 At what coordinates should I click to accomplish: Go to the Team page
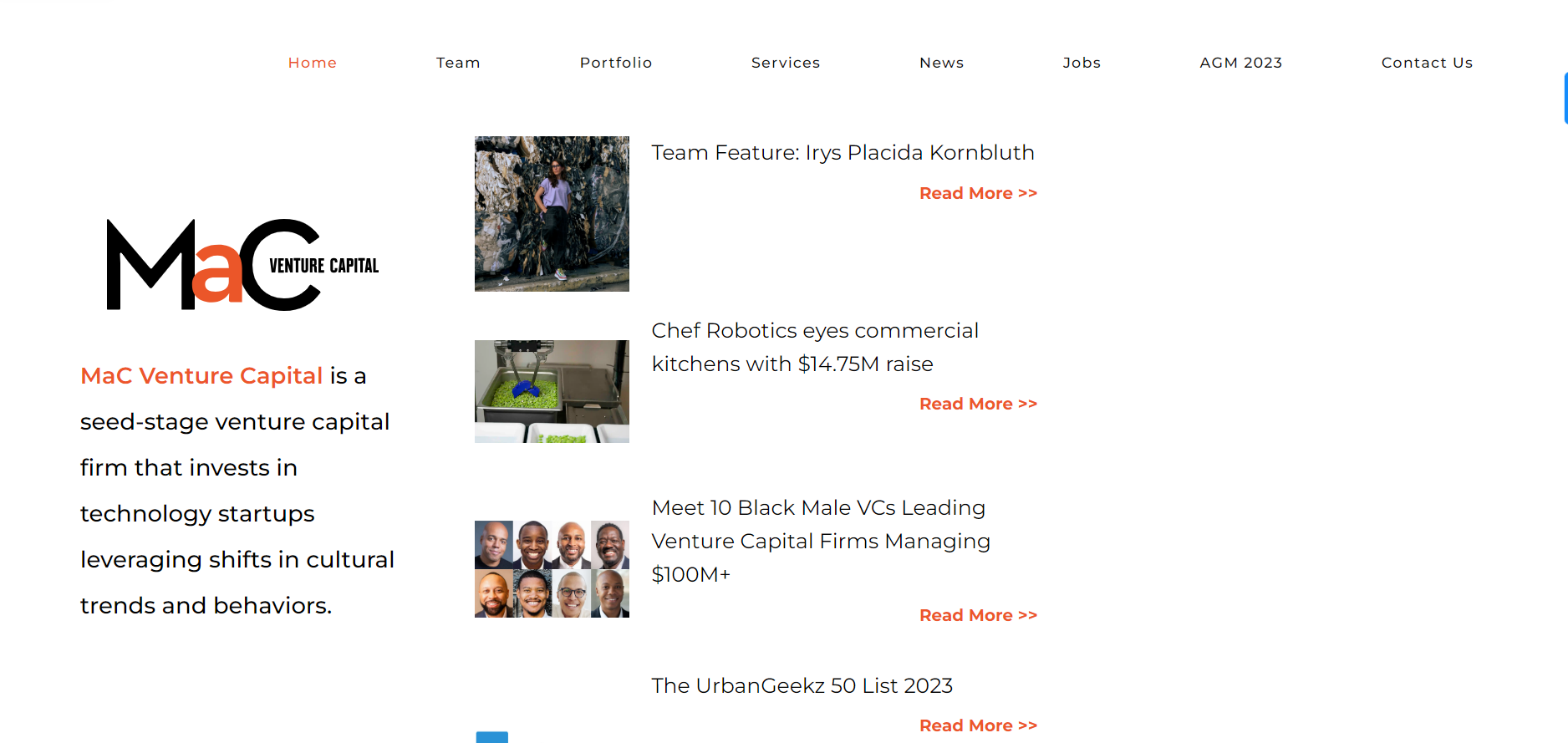(458, 63)
